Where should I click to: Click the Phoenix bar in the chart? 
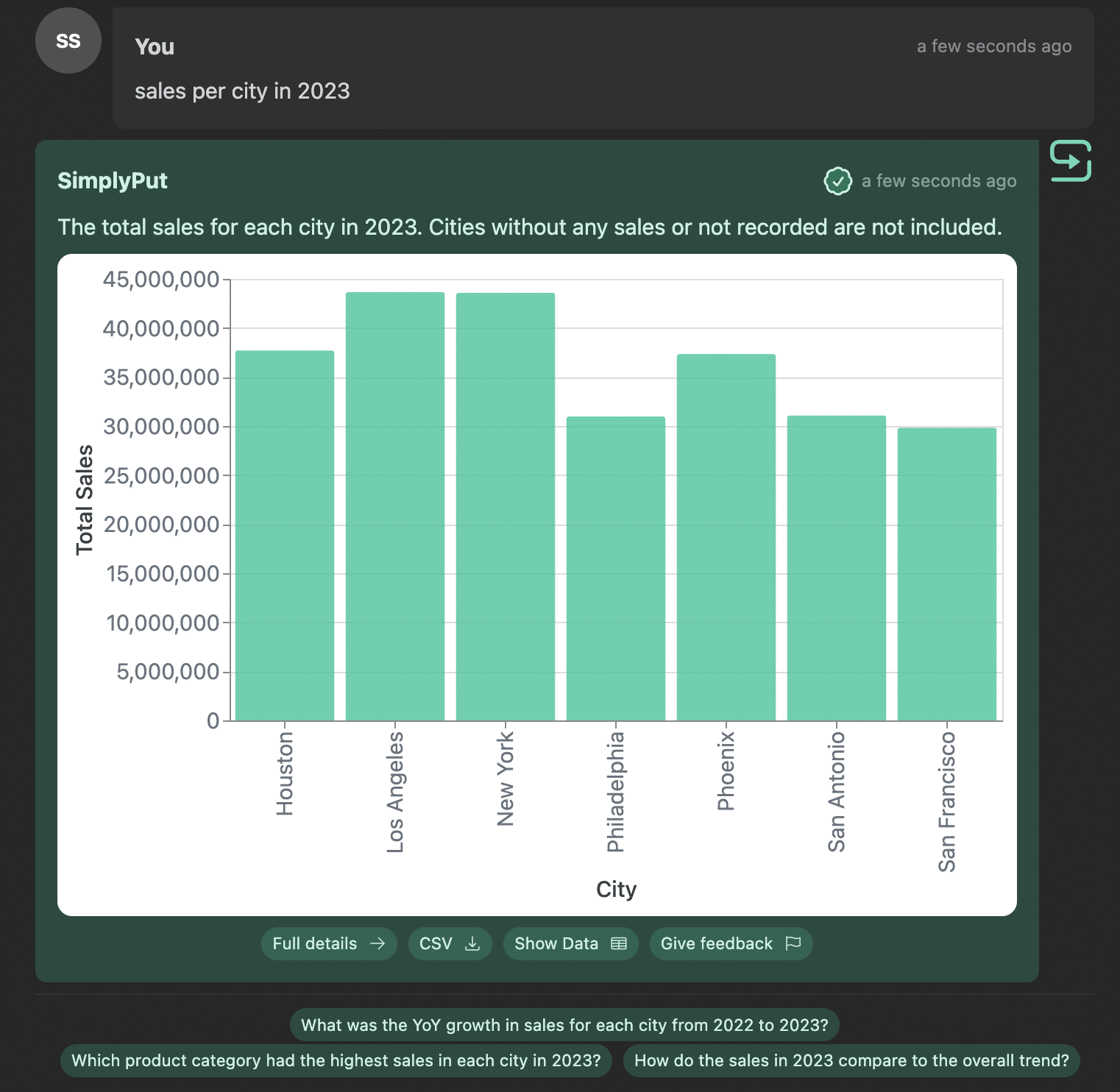pyautogui.click(x=726, y=538)
